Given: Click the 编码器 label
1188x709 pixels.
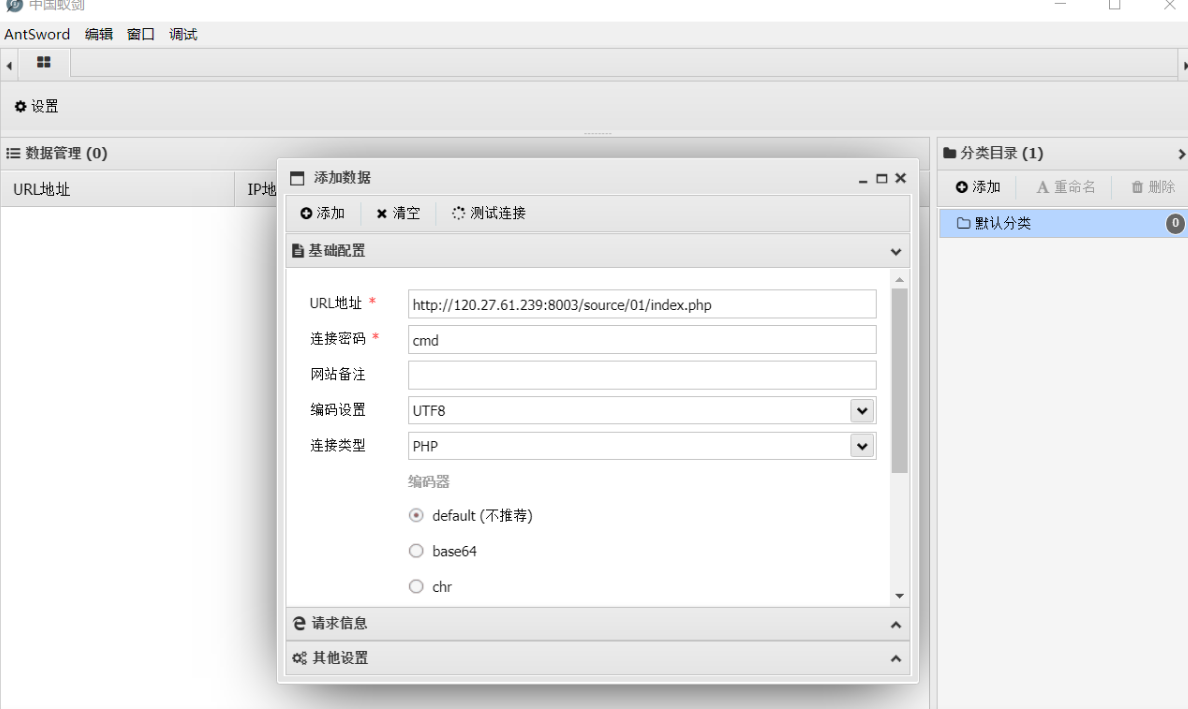Looking at the screenshot, I should coord(429,482).
